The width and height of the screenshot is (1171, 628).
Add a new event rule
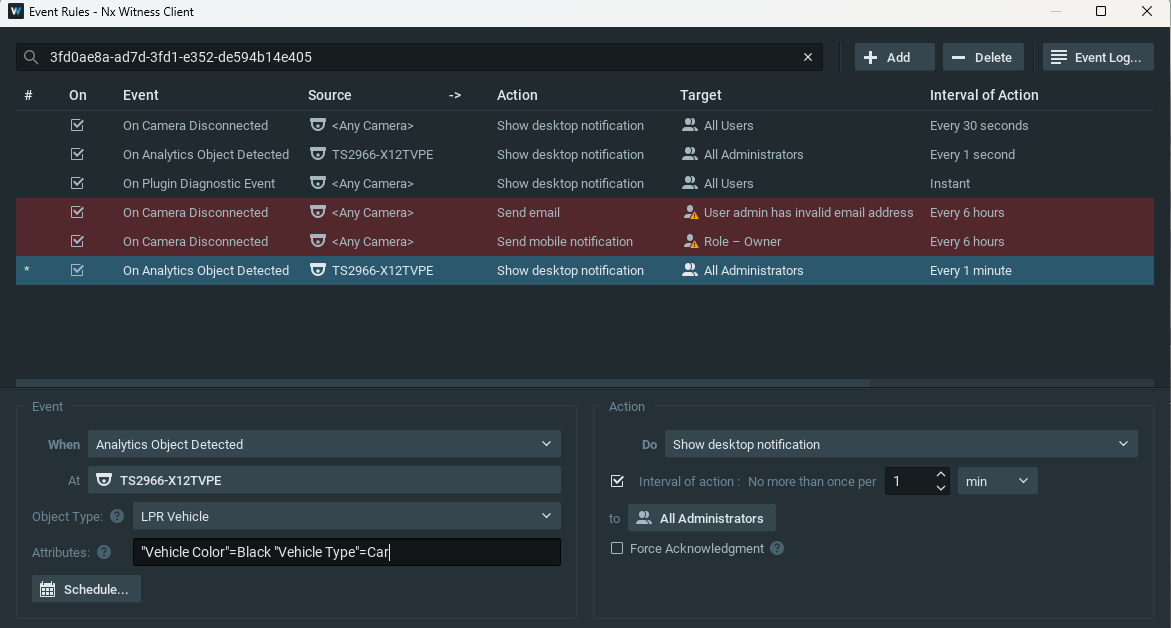coord(894,57)
